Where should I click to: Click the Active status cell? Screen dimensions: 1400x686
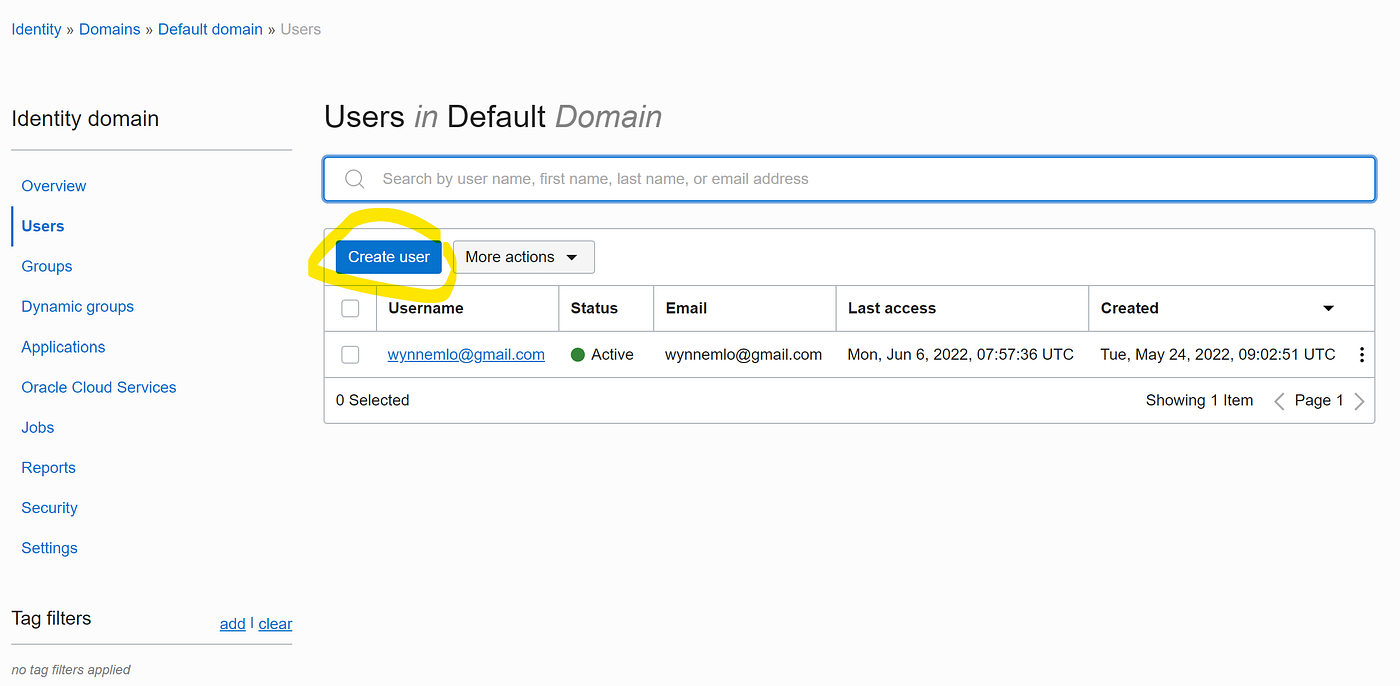602,354
